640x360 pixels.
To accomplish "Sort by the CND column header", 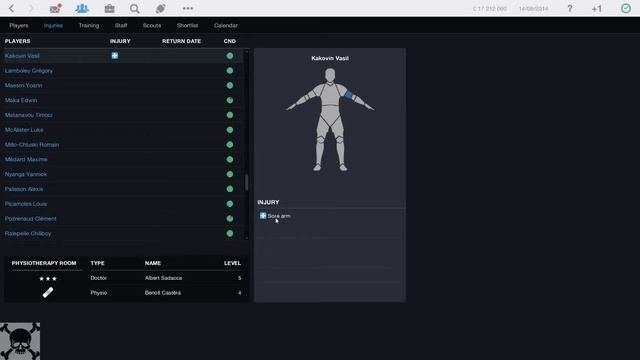I will point(230,41).
